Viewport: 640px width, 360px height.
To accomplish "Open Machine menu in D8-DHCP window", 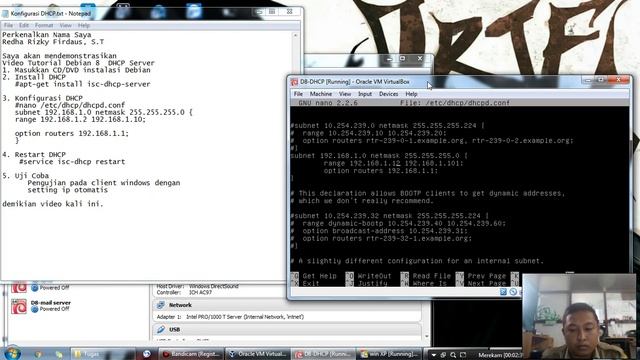I will coord(320,94).
